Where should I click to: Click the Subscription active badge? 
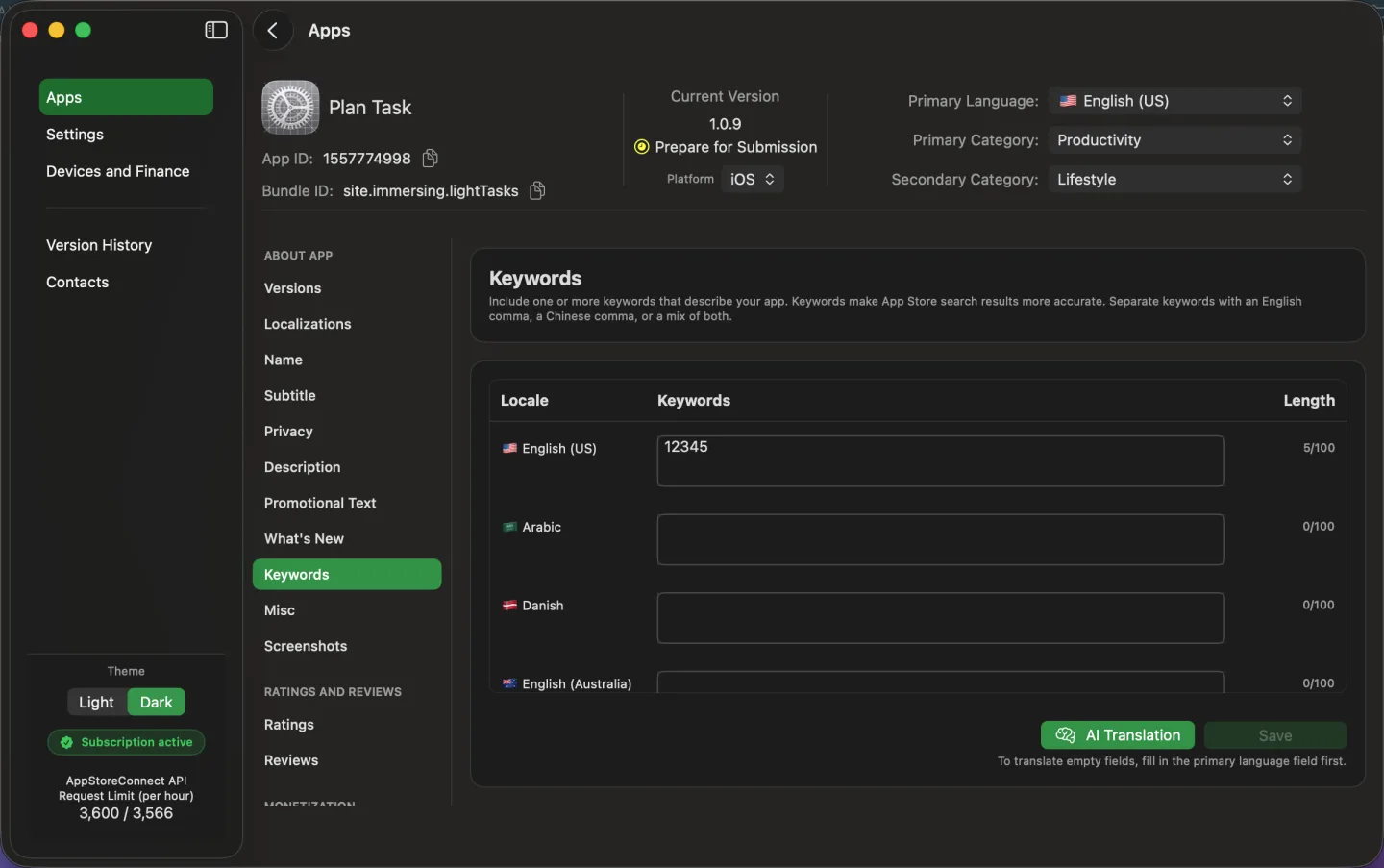[x=126, y=742]
